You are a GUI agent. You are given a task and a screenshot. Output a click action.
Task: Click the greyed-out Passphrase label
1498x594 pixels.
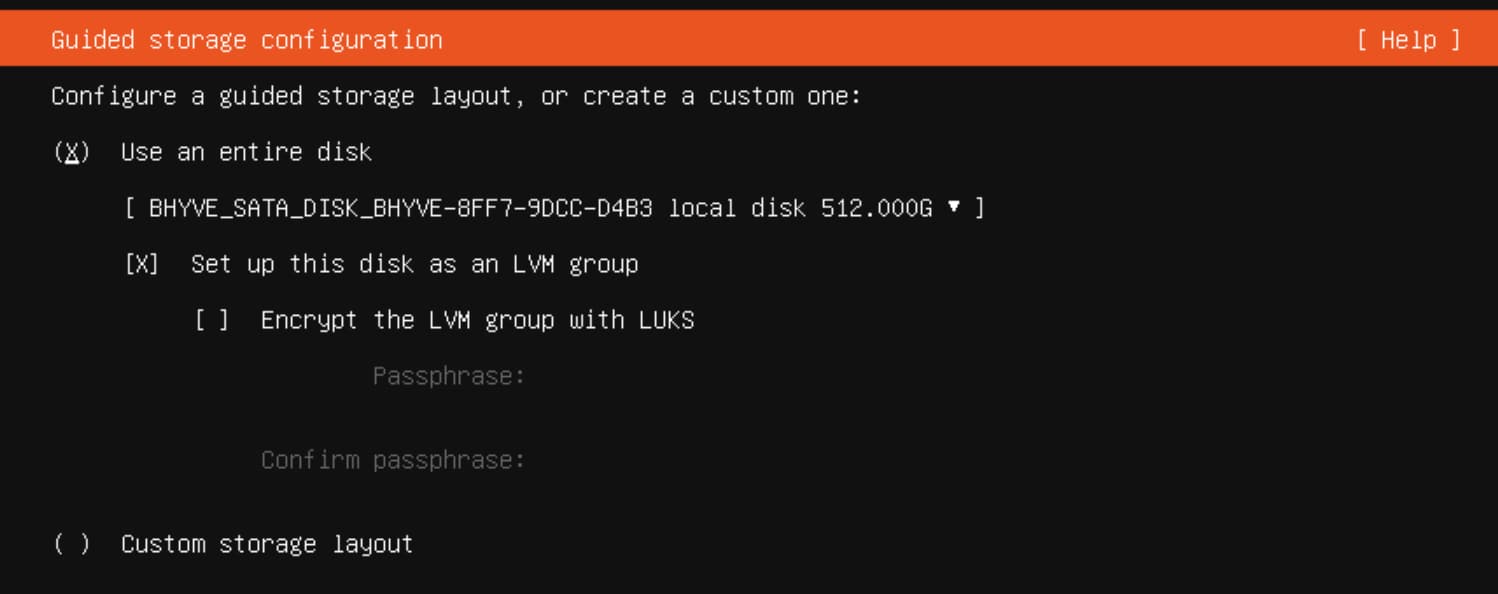449,377
